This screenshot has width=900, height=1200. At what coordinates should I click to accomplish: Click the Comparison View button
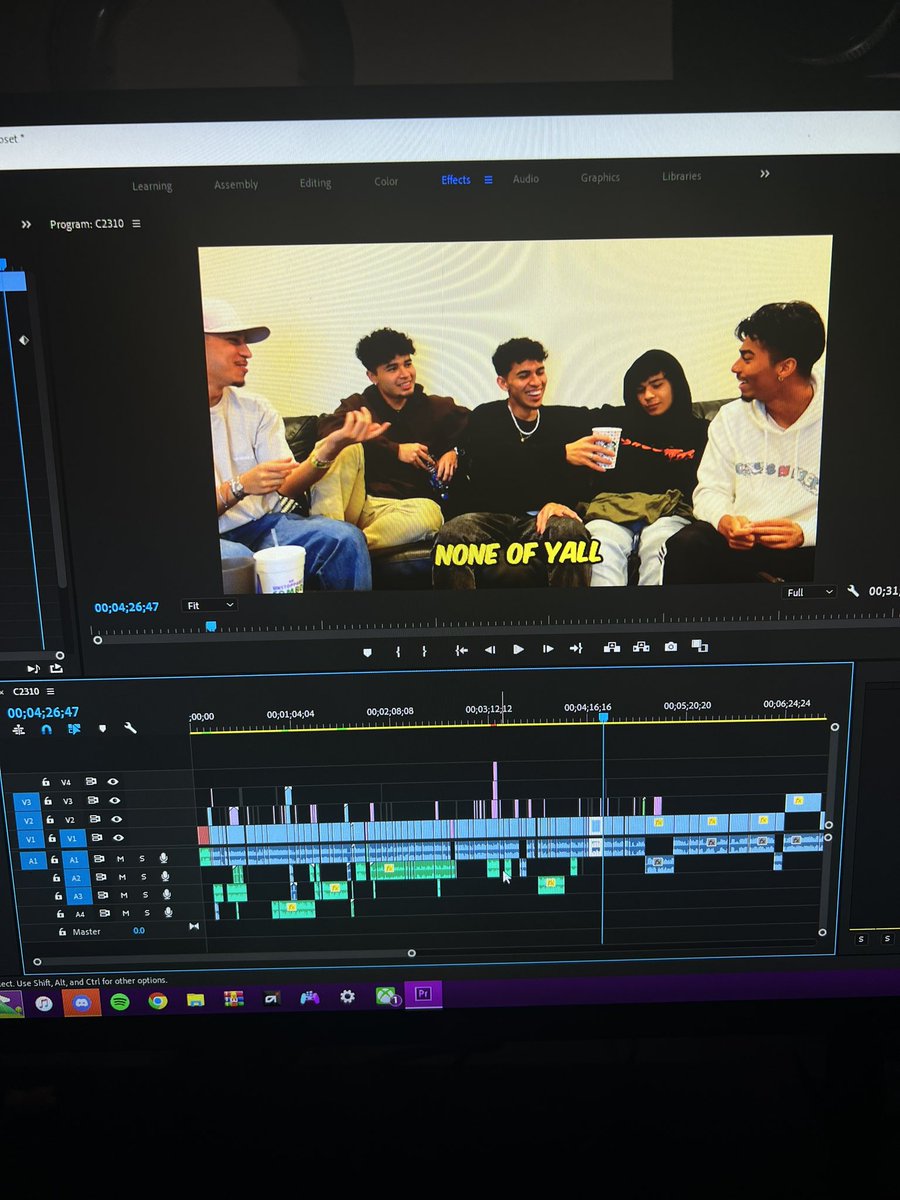coord(700,646)
